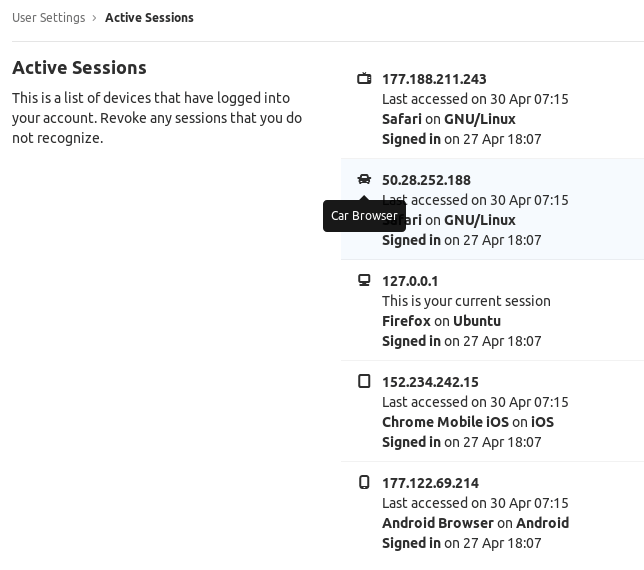Click "Android Browser on Android" text
This screenshot has height=570, width=644.
[x=475, y=523]
